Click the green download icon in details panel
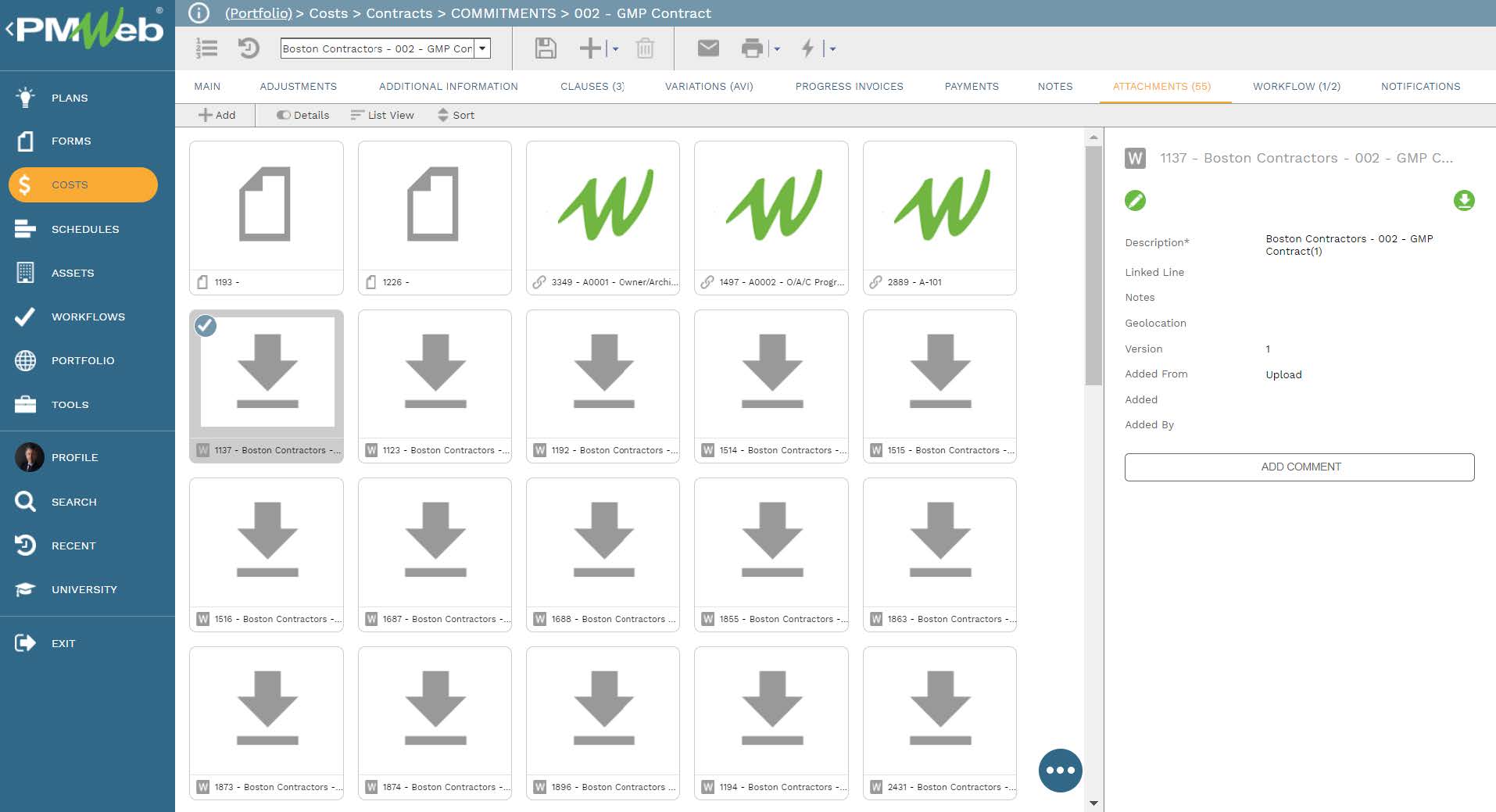Image resolution: width=1496 pixels, height=812 pixels. (1464, 201)
